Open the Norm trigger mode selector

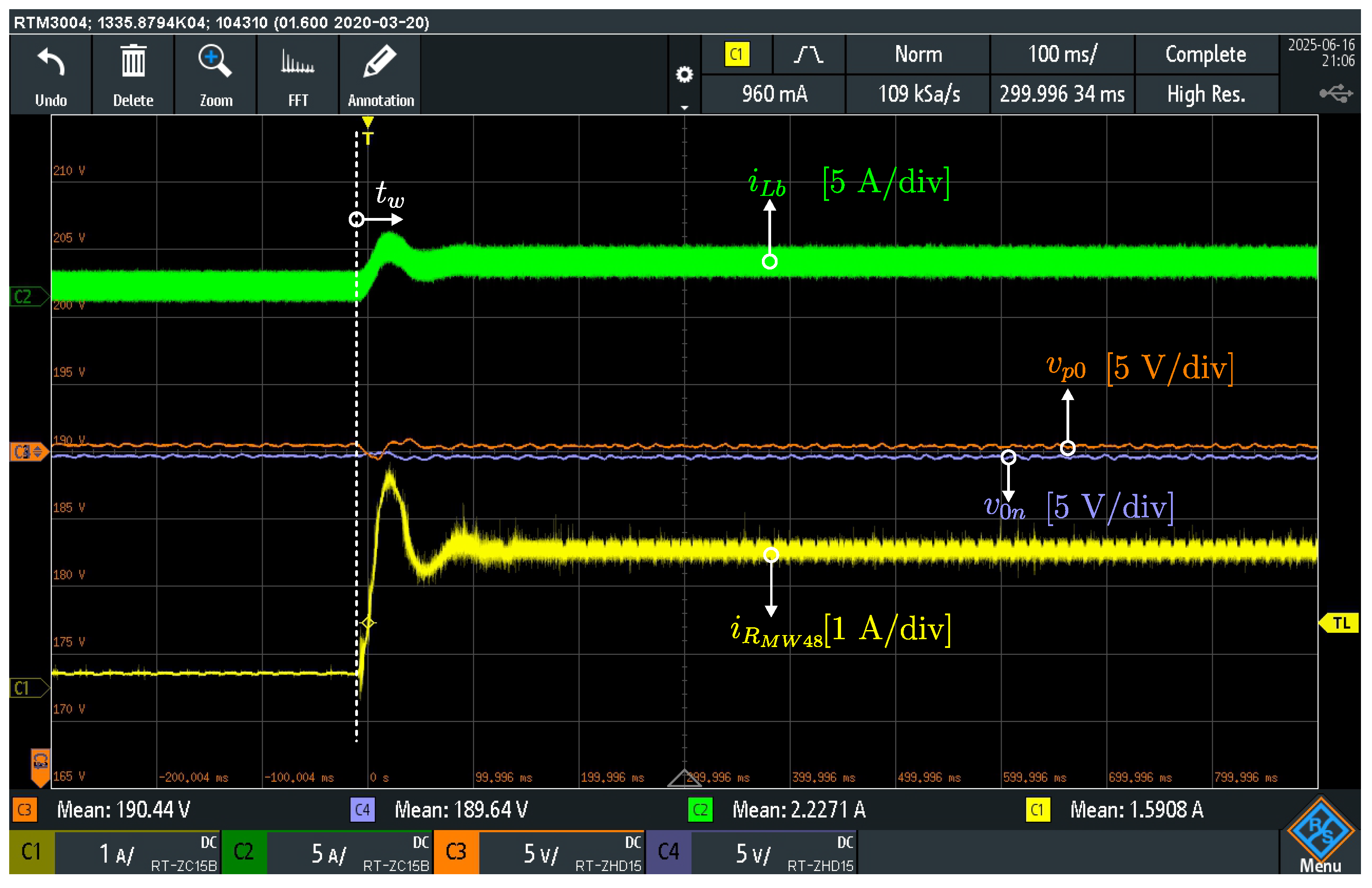pos(918,55)
